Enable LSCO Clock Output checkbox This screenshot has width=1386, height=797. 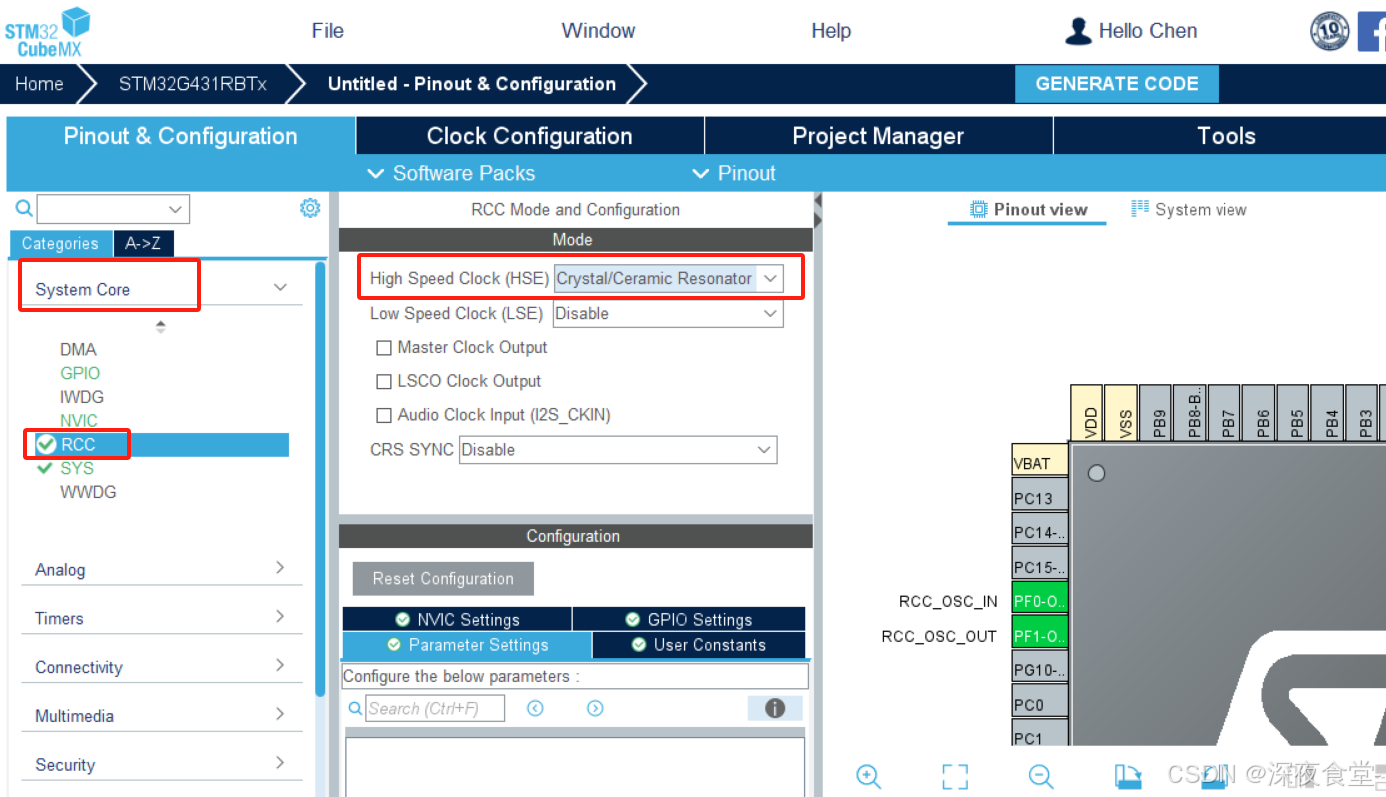(383, 382)
